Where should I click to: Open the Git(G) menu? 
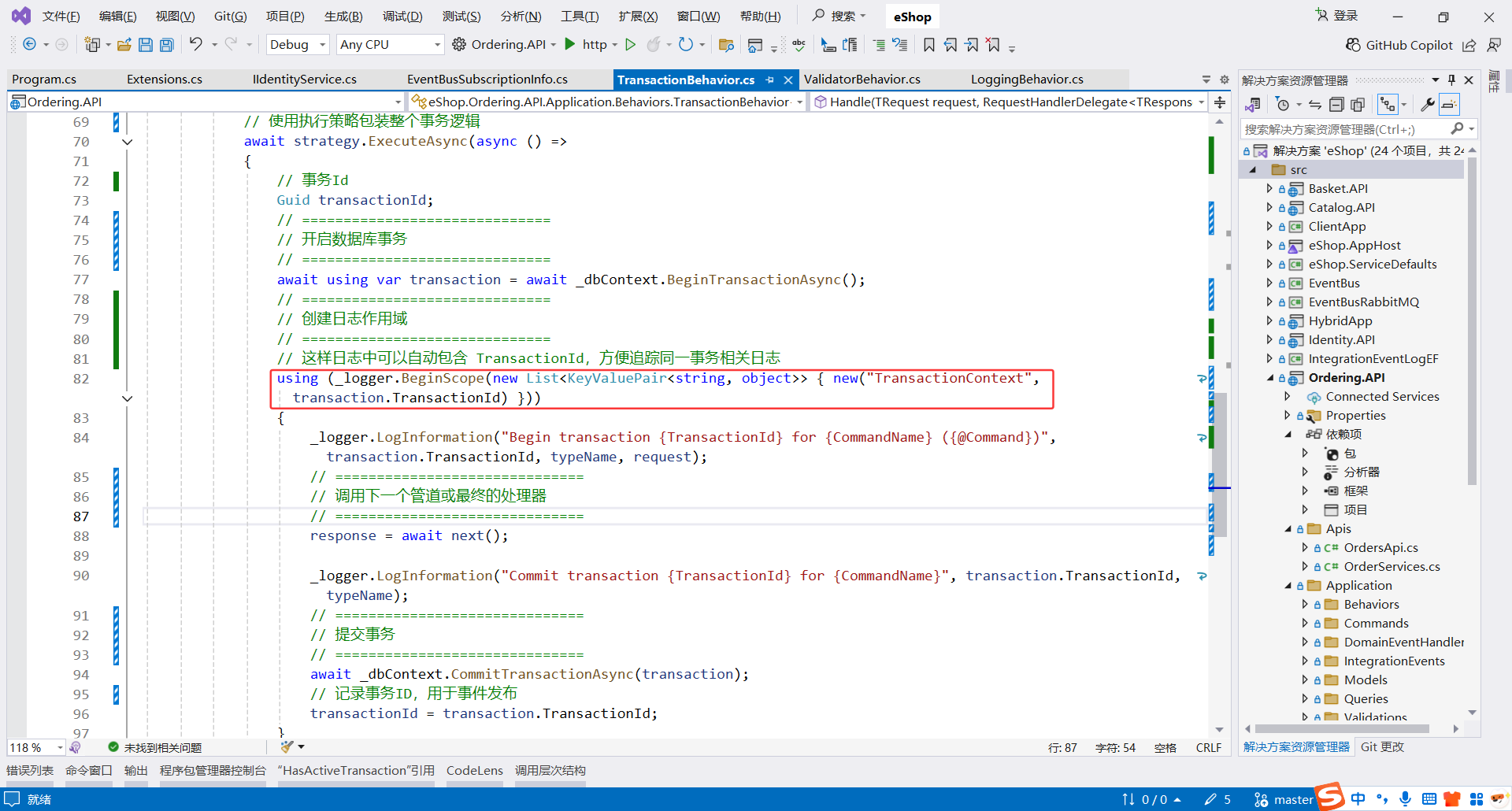230,17
